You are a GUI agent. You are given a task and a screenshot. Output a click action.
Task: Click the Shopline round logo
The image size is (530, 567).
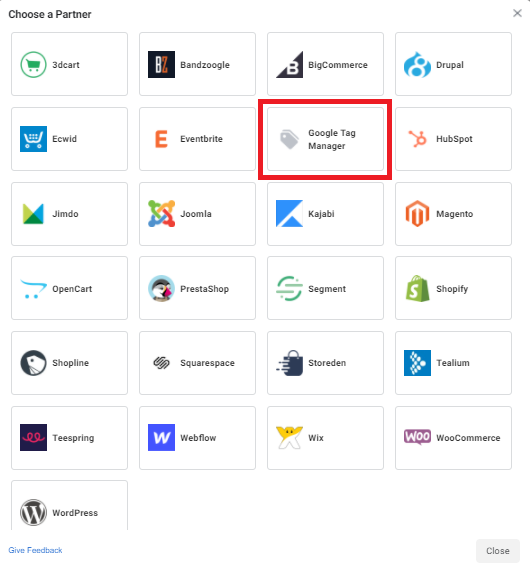pyautogui.click(x=33, y=363)
